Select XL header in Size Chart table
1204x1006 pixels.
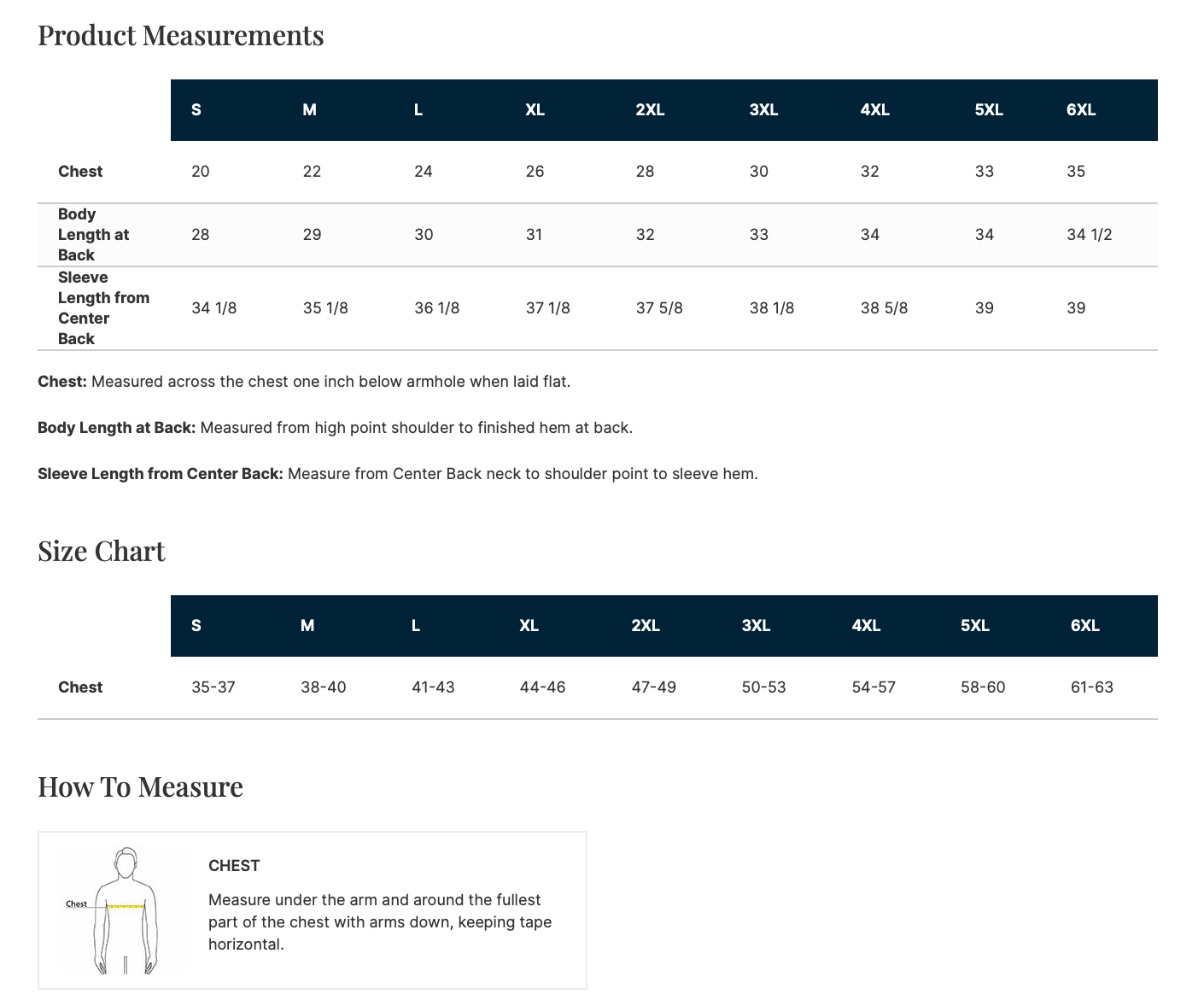coord(529,626)
